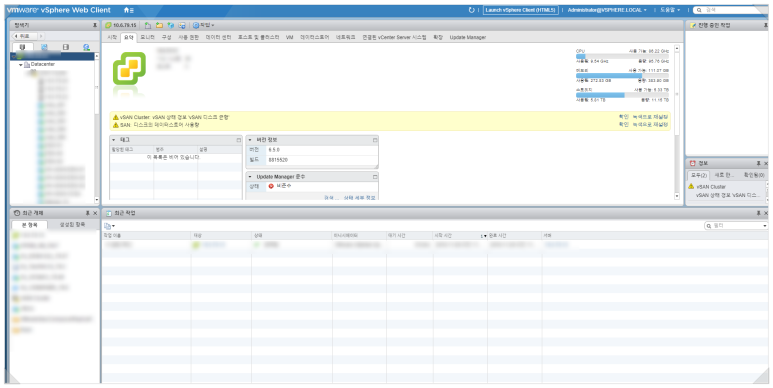This screenshot has width=773, height=388.
Task: Click the fourth toolbar icon before 작업
Action: pos(182,25)
